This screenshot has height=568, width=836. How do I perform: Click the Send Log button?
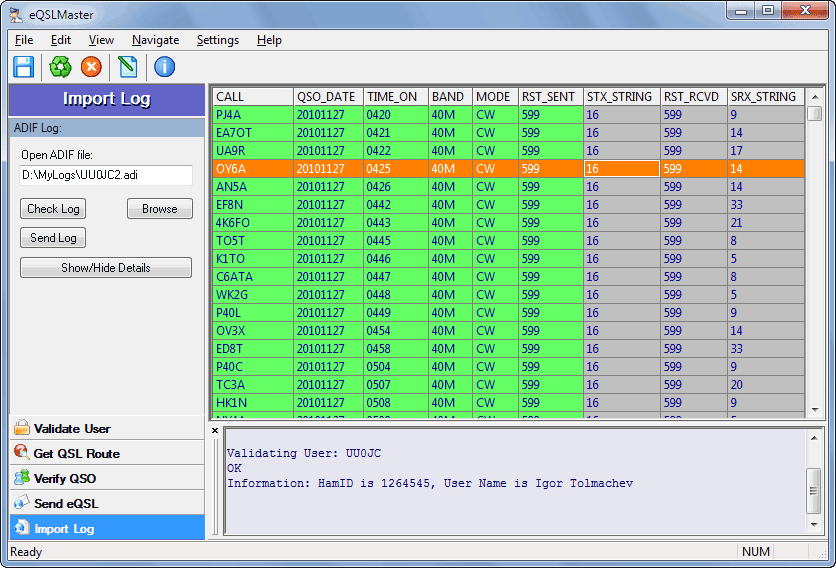[x=53, y=238]
